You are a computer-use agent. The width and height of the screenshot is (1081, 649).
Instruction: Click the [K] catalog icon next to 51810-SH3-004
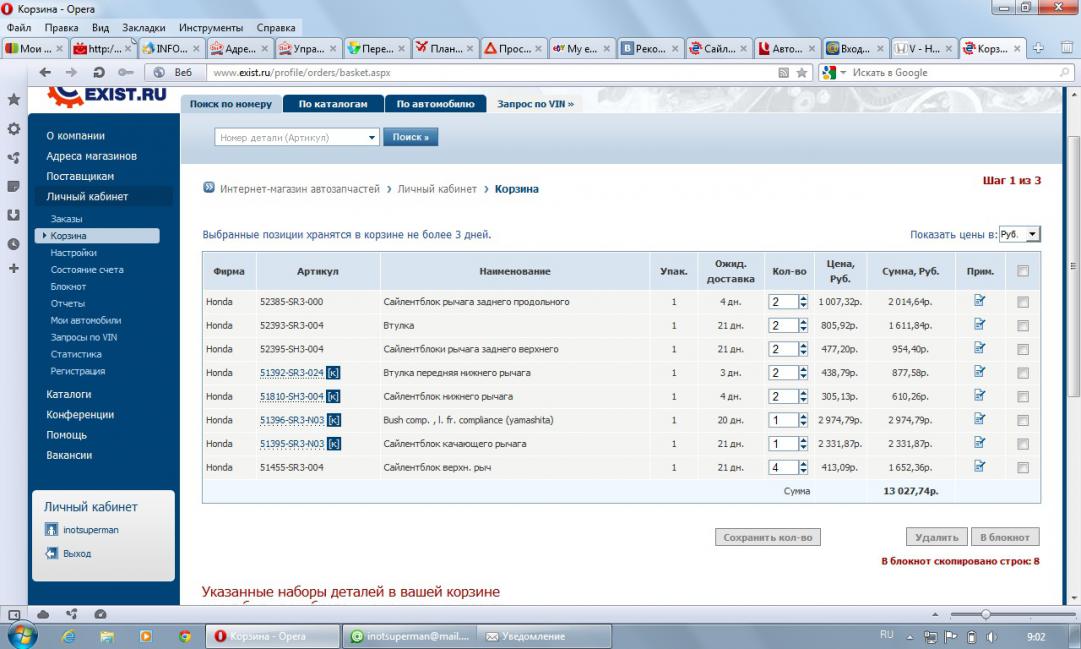coord(333,397)
